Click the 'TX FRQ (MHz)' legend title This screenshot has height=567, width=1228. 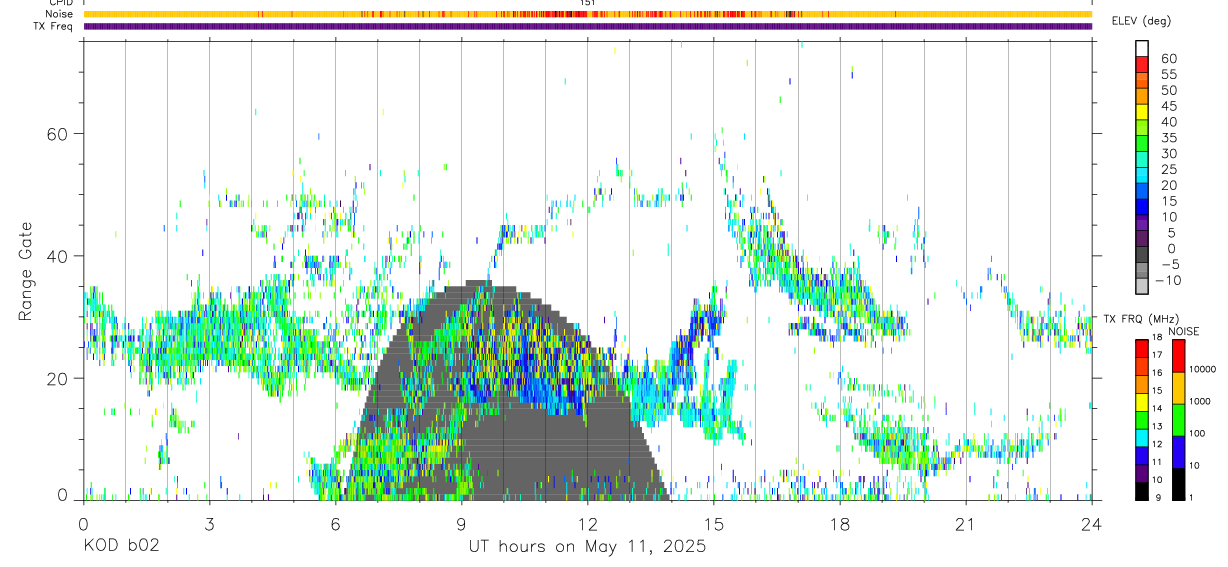click(x=1140, y=319)
